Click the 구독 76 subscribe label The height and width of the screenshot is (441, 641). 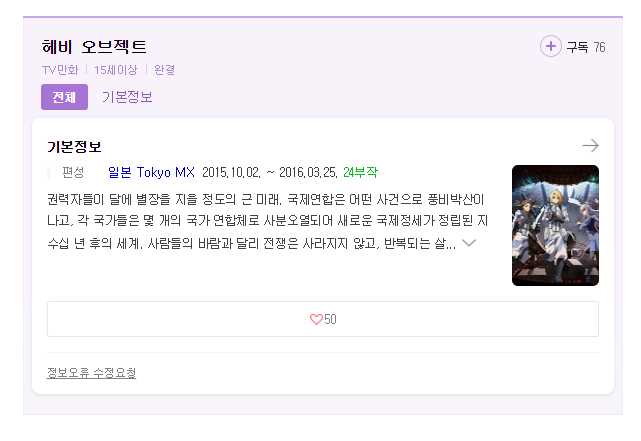point(585,47)
